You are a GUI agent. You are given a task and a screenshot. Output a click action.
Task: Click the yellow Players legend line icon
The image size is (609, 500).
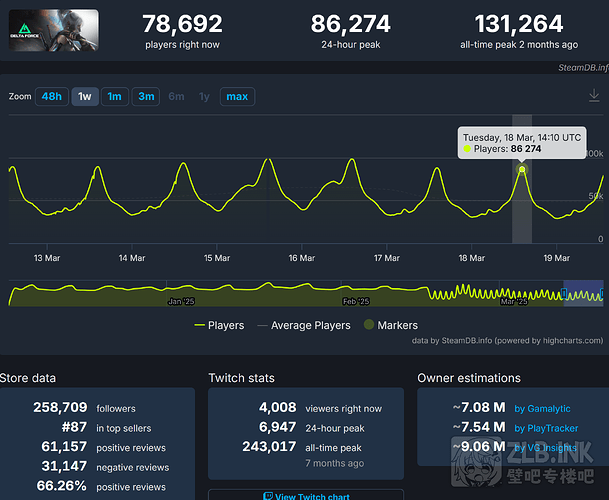[x=200, y=325]
